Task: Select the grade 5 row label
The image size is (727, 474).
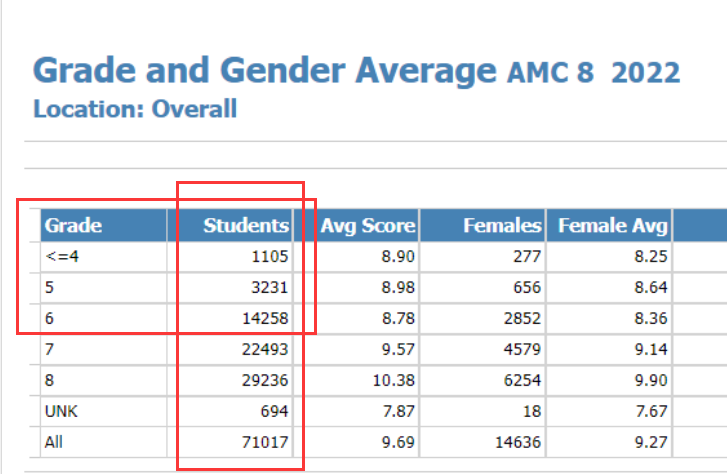Action: point(50,288)
